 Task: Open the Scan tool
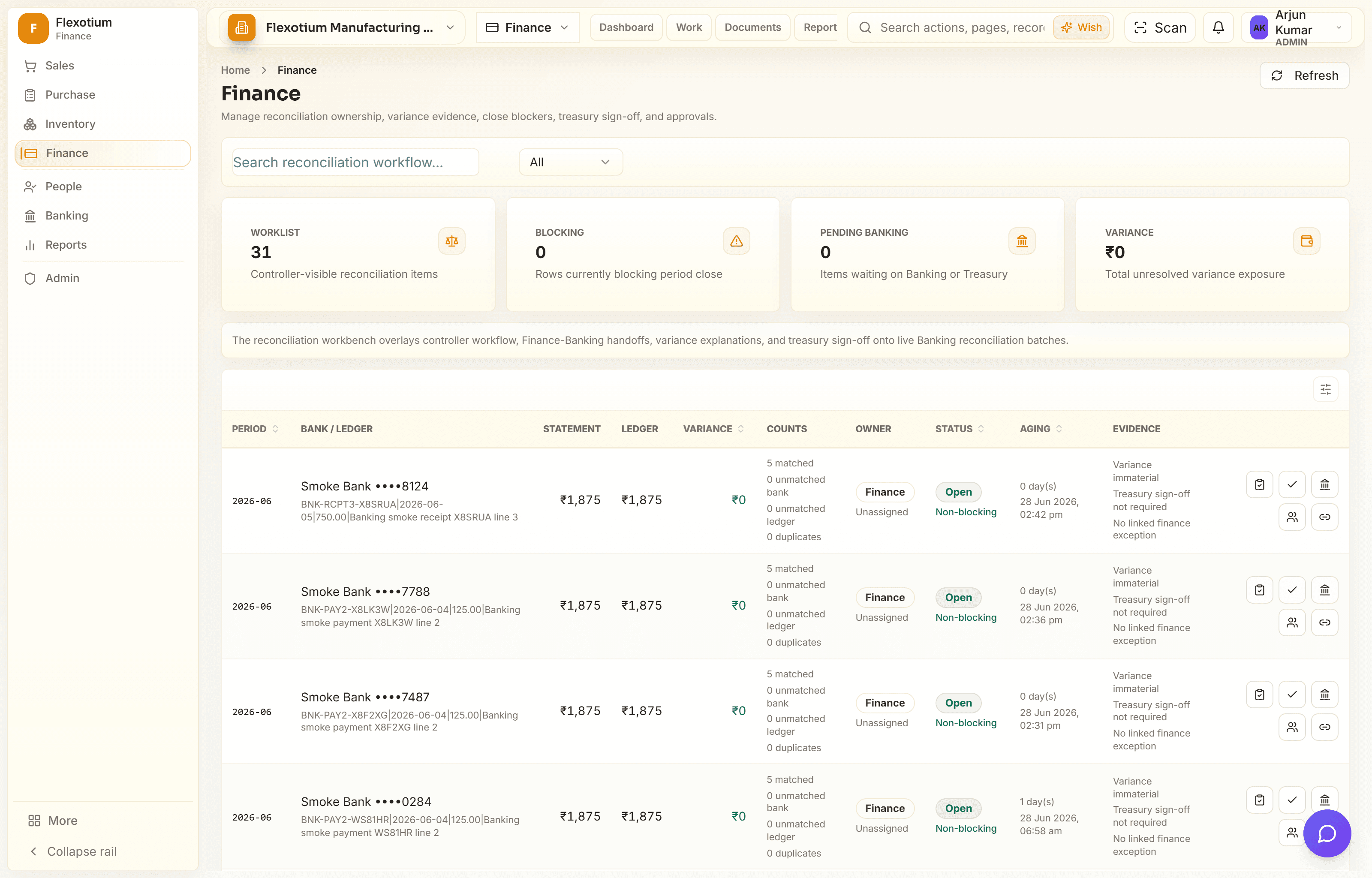(1160, 27)
